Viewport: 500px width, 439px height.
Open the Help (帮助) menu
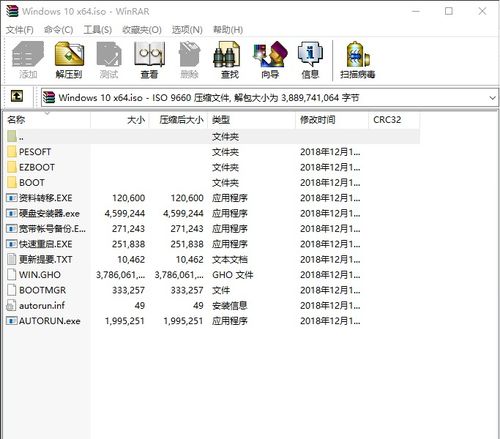pyautogui.click(x=228, y=30)
